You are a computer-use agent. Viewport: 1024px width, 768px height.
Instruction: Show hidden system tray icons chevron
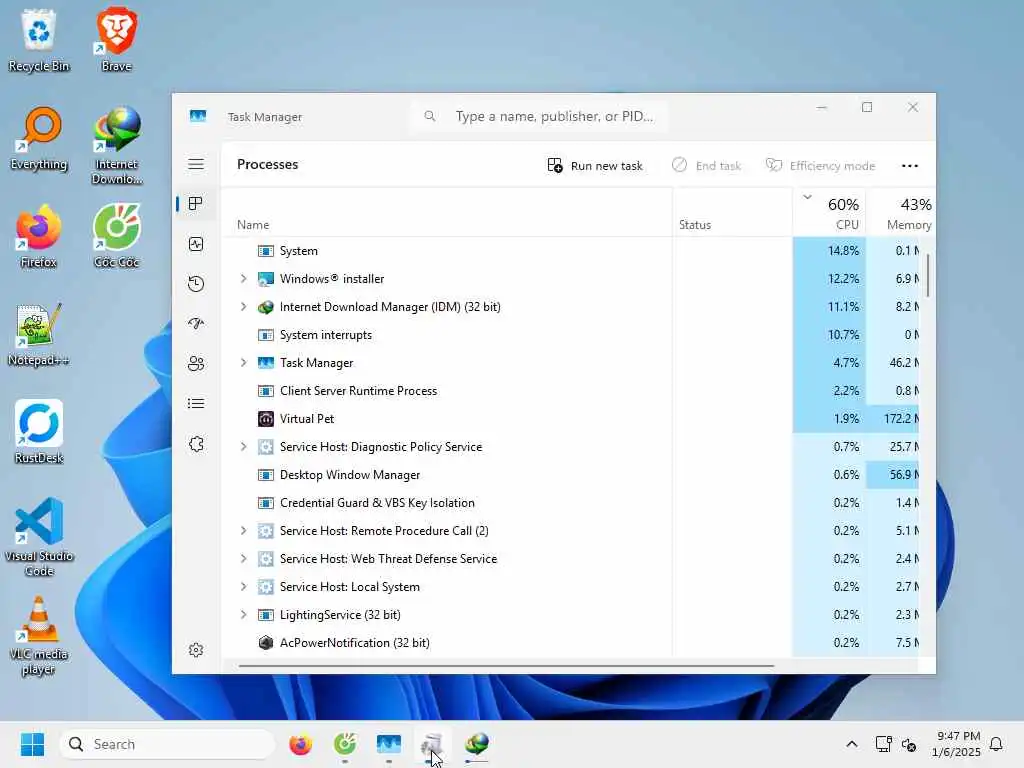click(x=852, y=744)
